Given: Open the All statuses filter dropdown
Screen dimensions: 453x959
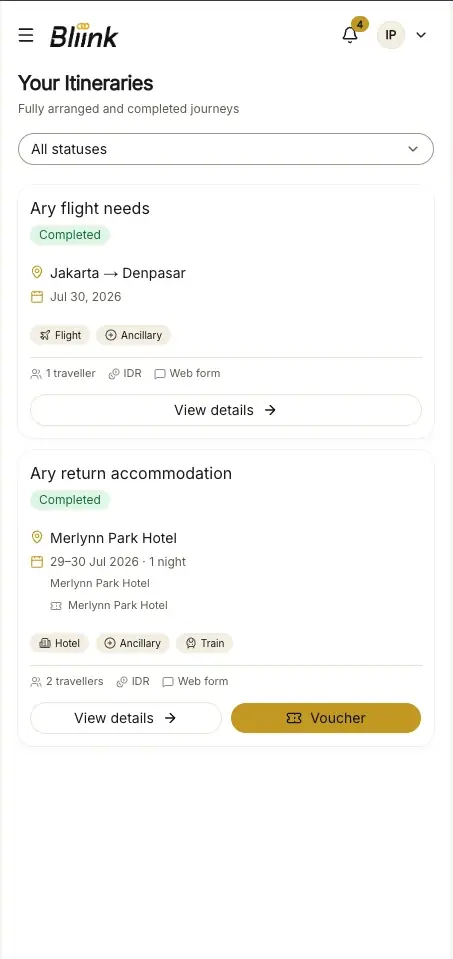Looking at the screenshot, I should [226, 149].
